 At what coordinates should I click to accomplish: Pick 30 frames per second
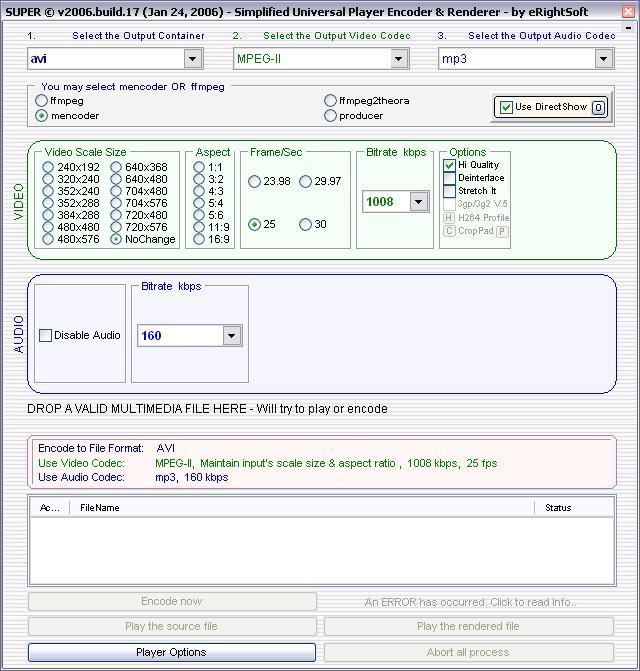[x=305, y=225]
